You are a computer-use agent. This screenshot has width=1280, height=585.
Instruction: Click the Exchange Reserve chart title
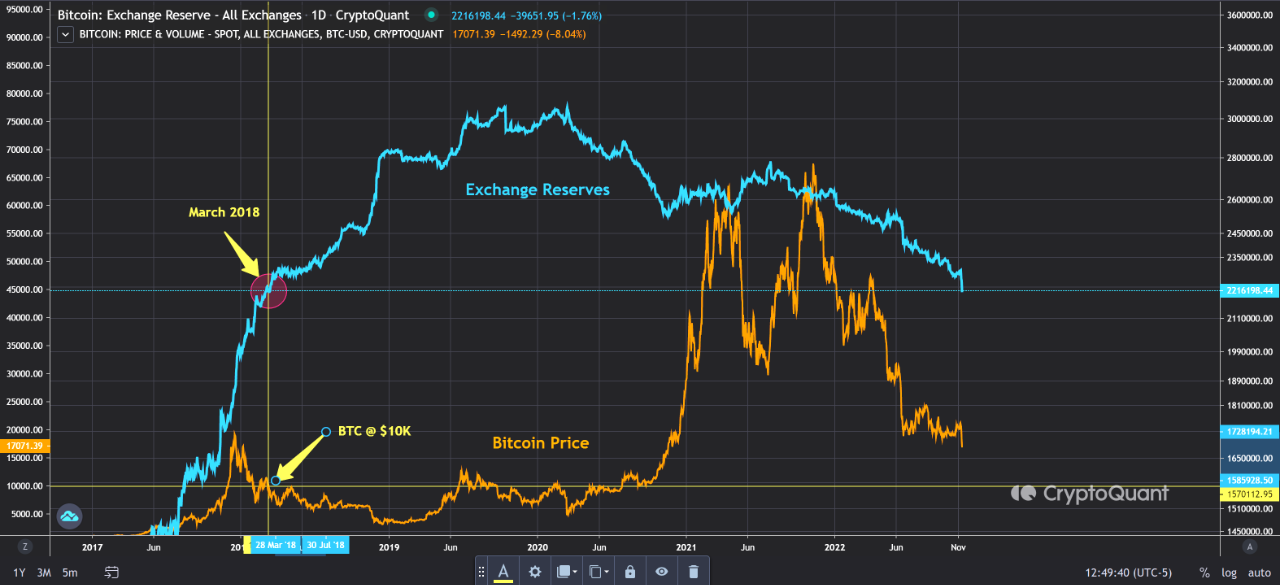click(x=235, y=16)
